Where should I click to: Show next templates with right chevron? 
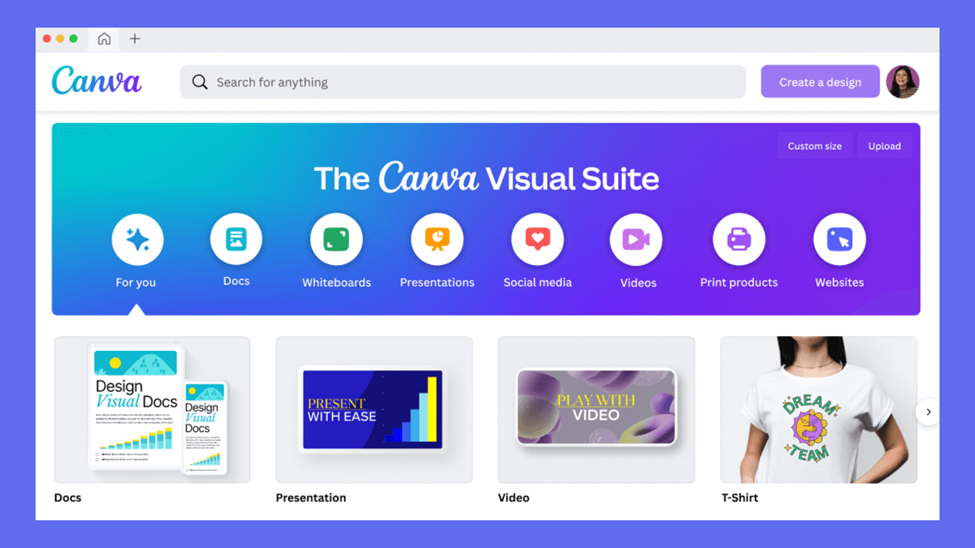click(x=928, y=412)
